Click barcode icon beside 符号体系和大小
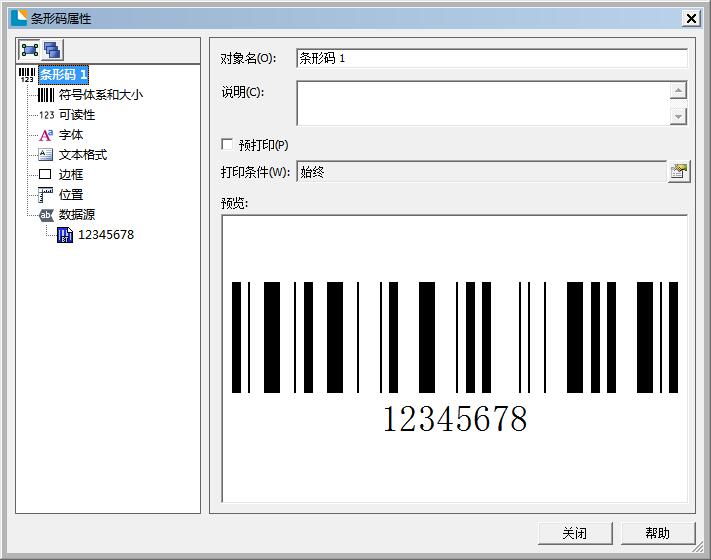711x560 pixels. (x=46, y=95)
